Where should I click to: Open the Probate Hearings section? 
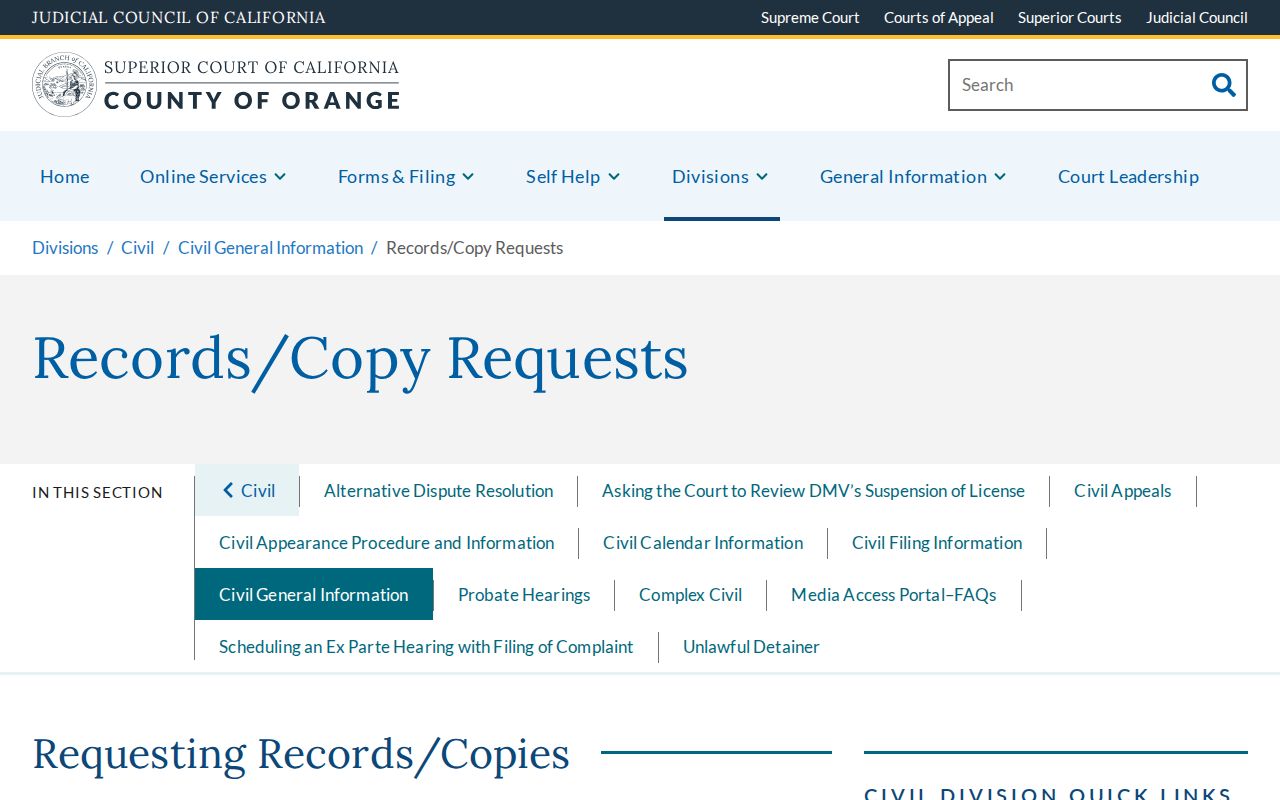(x=524, y=594)
